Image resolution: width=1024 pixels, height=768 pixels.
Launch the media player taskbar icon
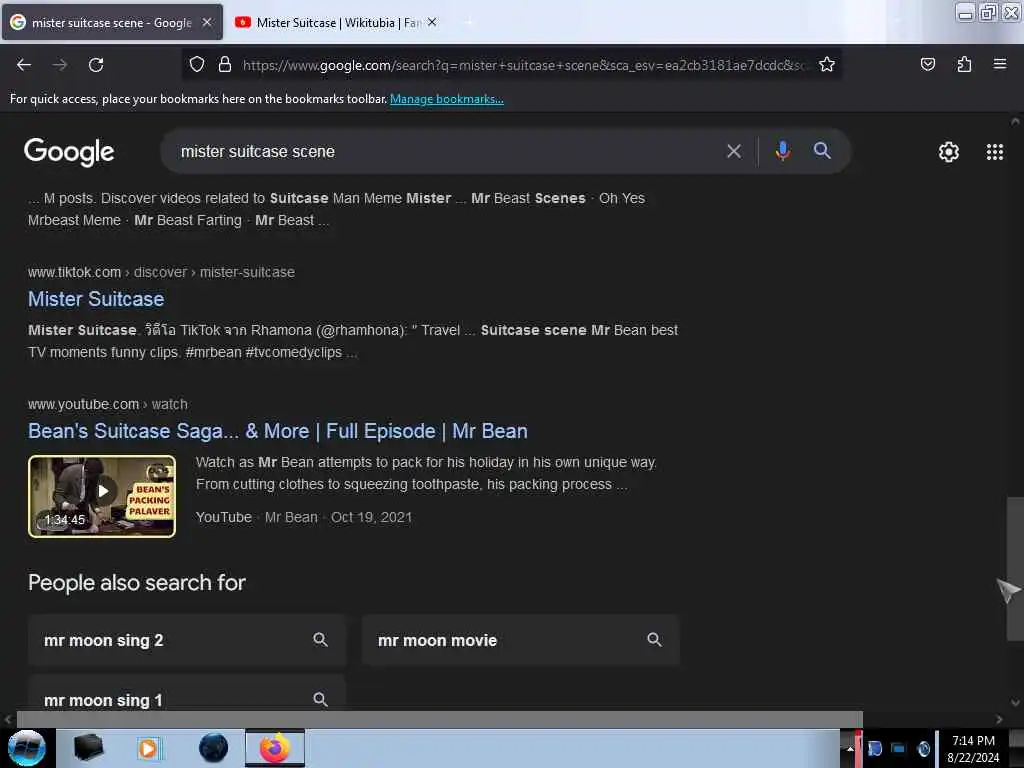(148, 748)
